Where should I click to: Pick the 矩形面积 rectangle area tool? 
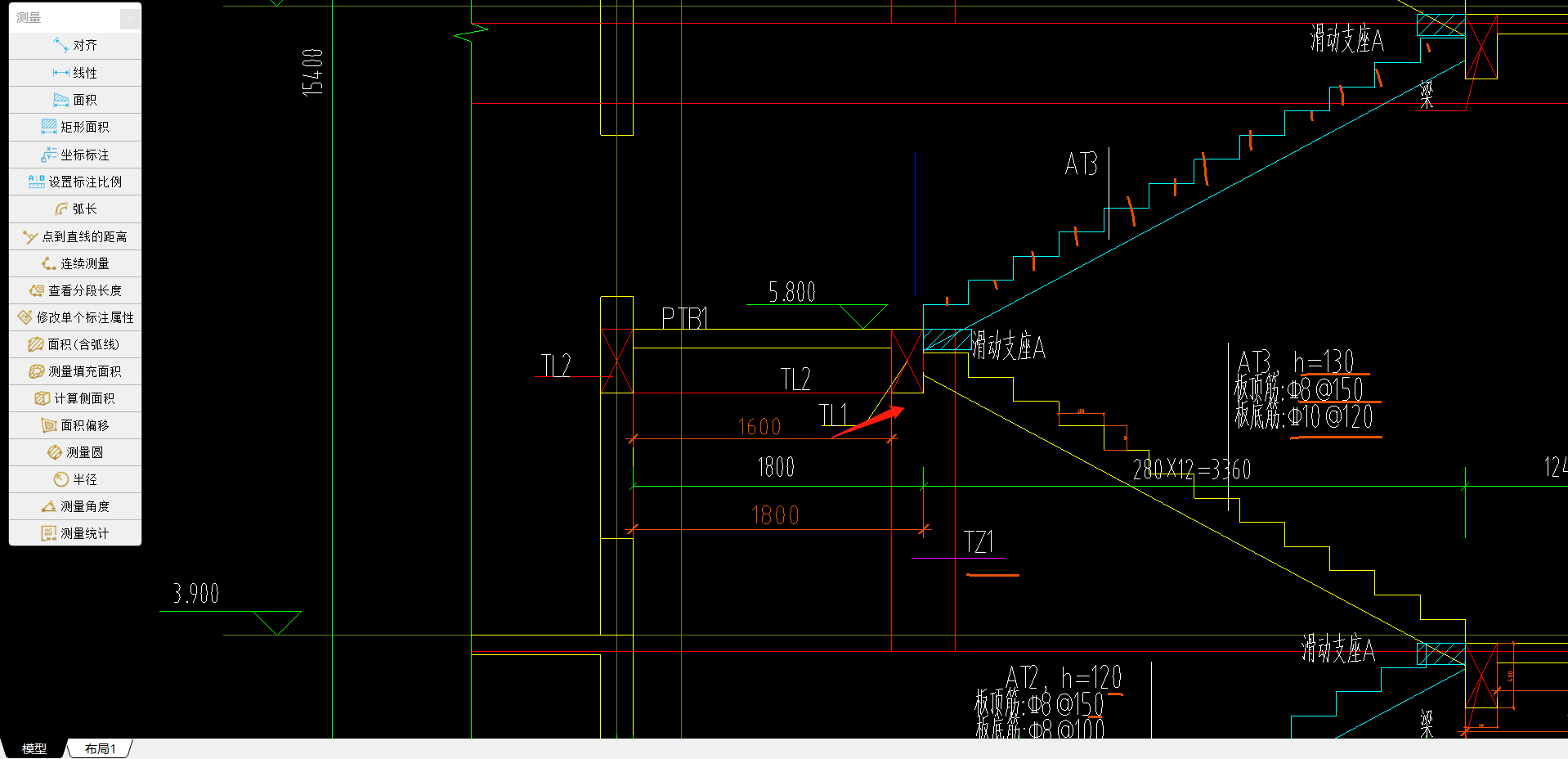[75, 127]
